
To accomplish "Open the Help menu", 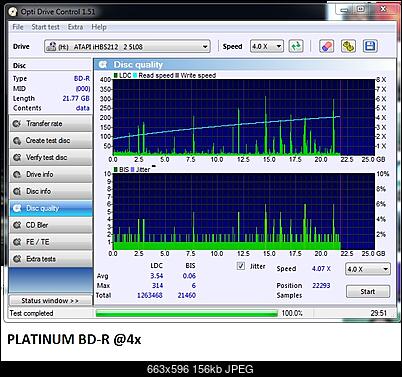I will pos(99,27).
